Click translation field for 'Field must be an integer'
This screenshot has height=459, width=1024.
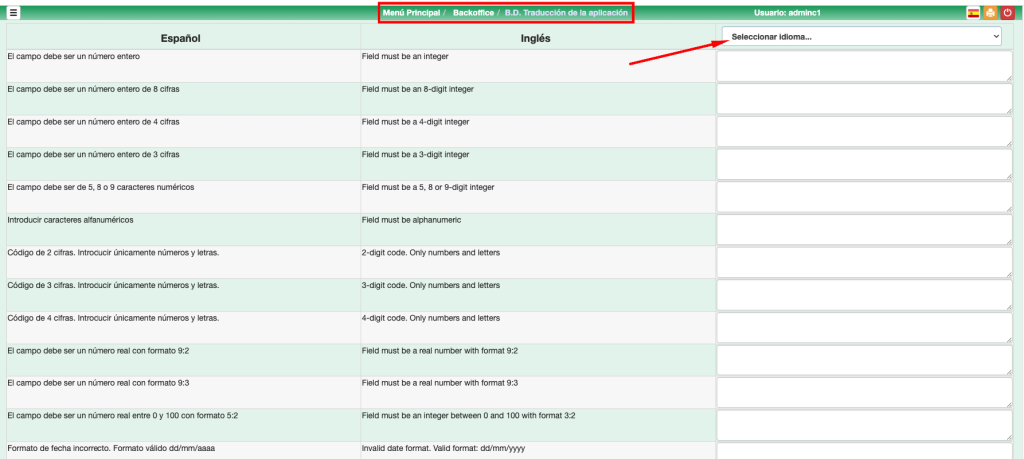(x=864, y=66)
